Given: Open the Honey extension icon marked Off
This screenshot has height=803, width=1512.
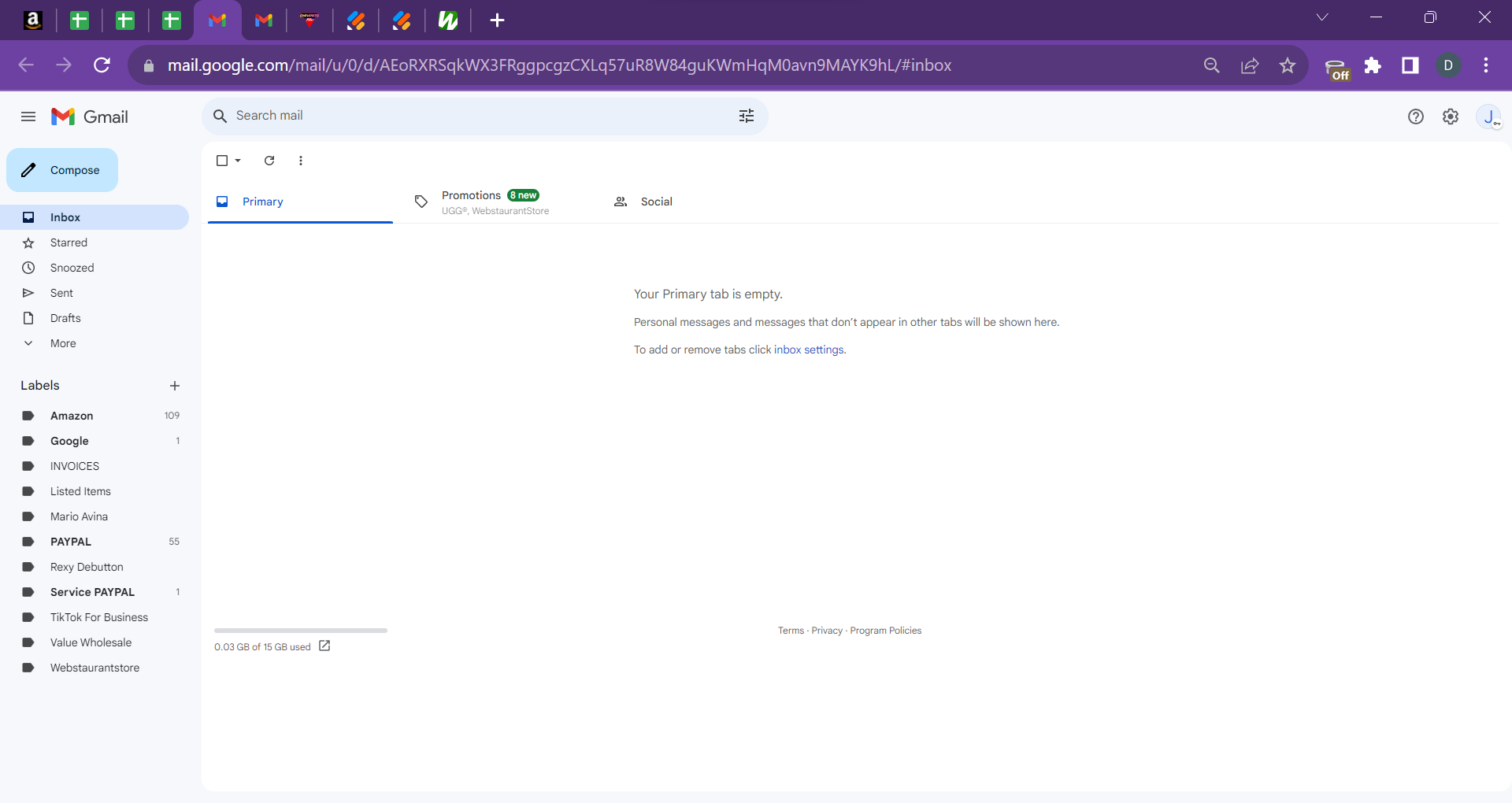Looking at the screenshot, I should tap(1336, 68).
